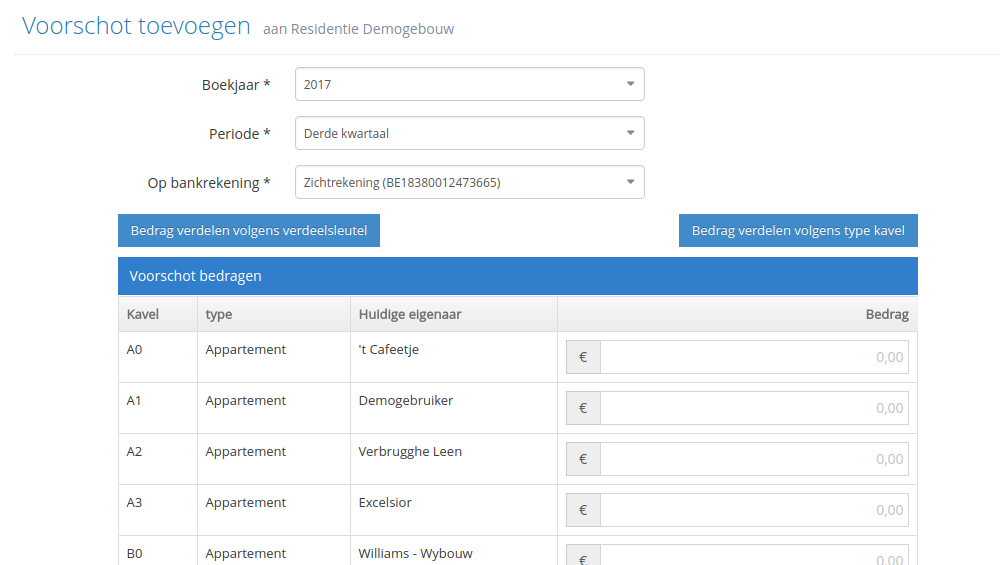This screenshot has width=1001, height=565.
Task: Click the Bedrag column header
Action: coord(887,314)
